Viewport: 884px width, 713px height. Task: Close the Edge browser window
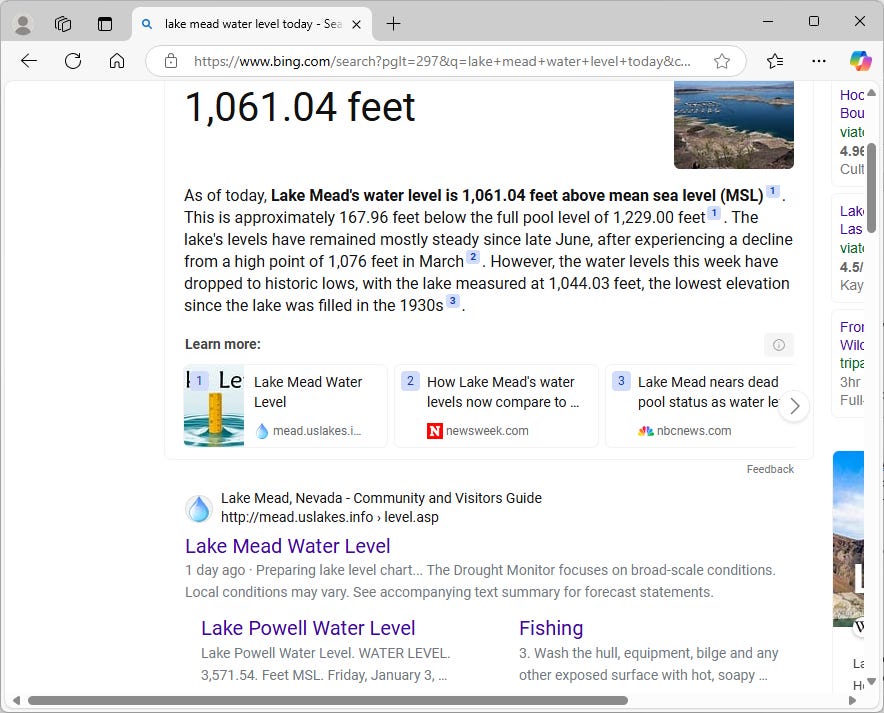point(859,21)
